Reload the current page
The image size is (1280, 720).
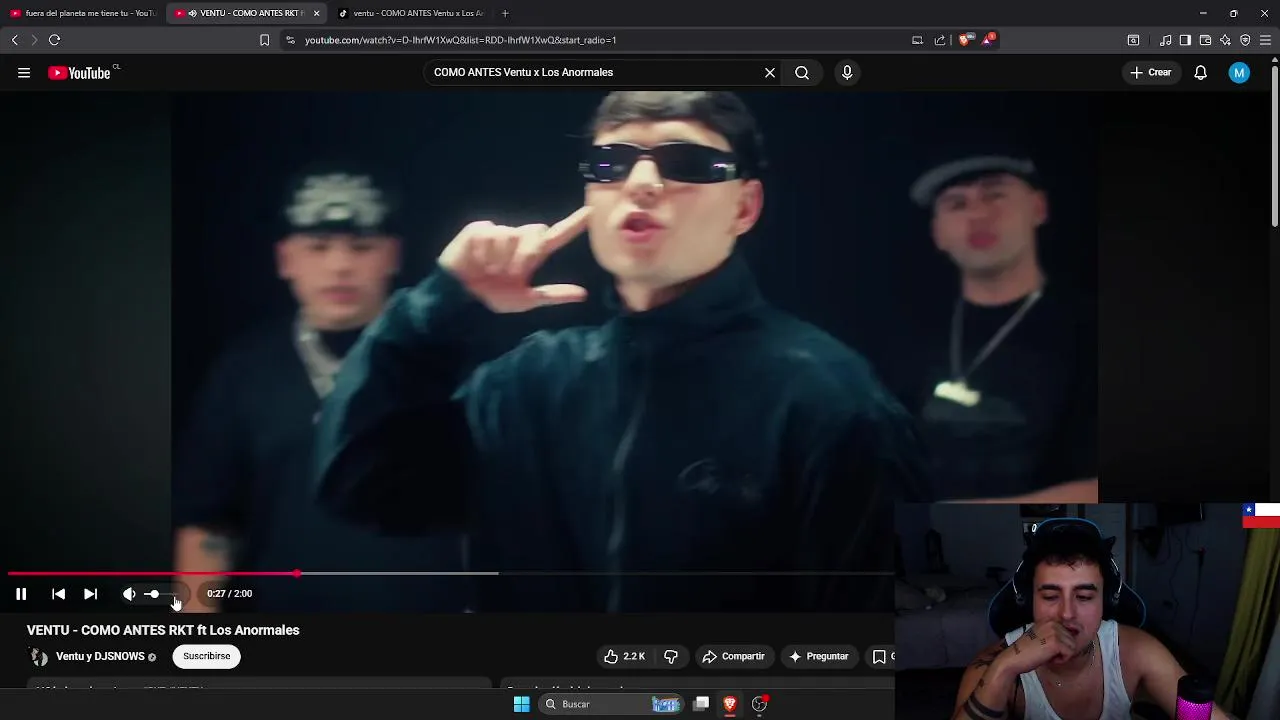click(x=54, y=40)
